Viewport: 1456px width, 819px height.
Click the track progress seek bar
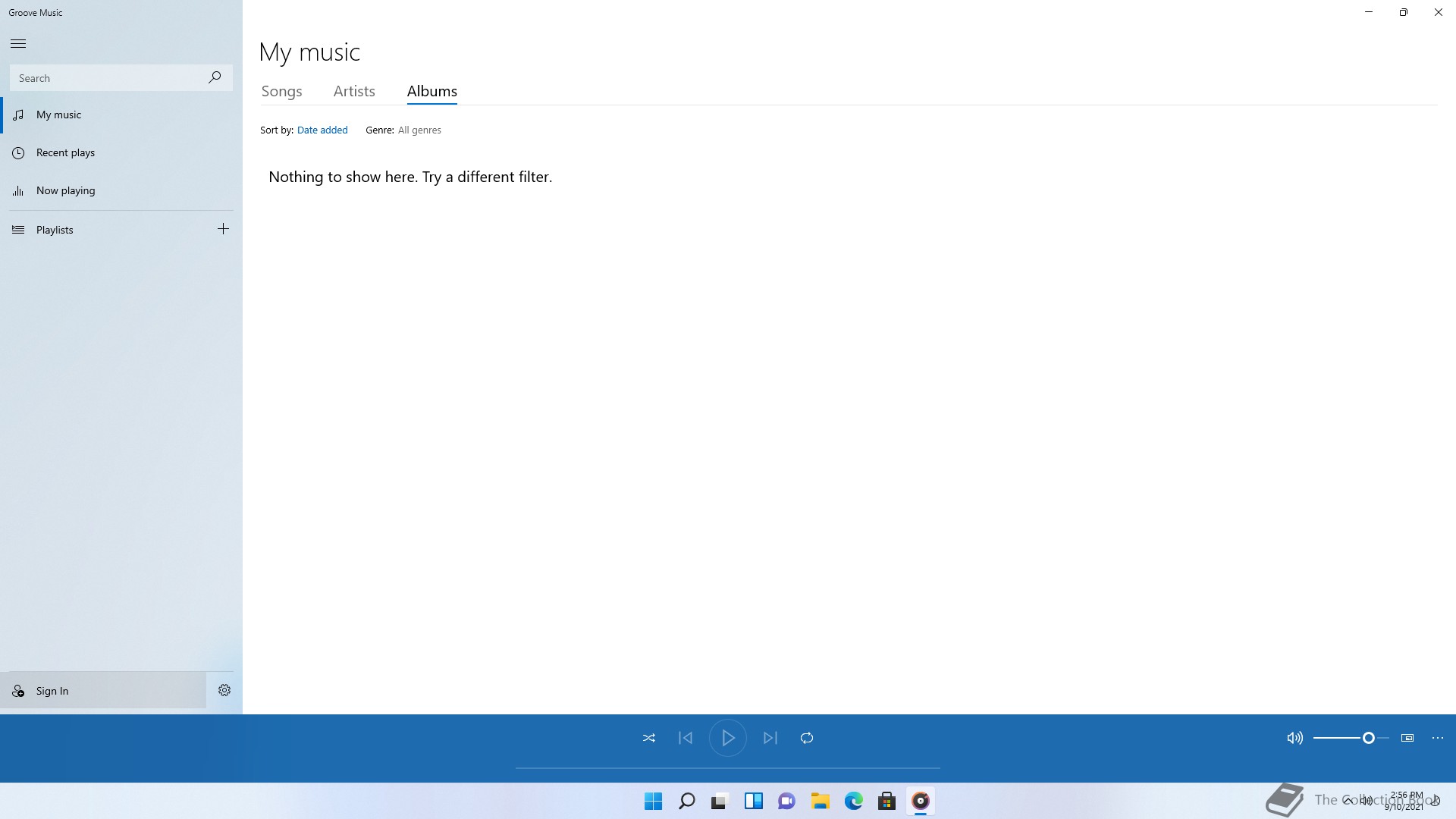click(728, 768)
